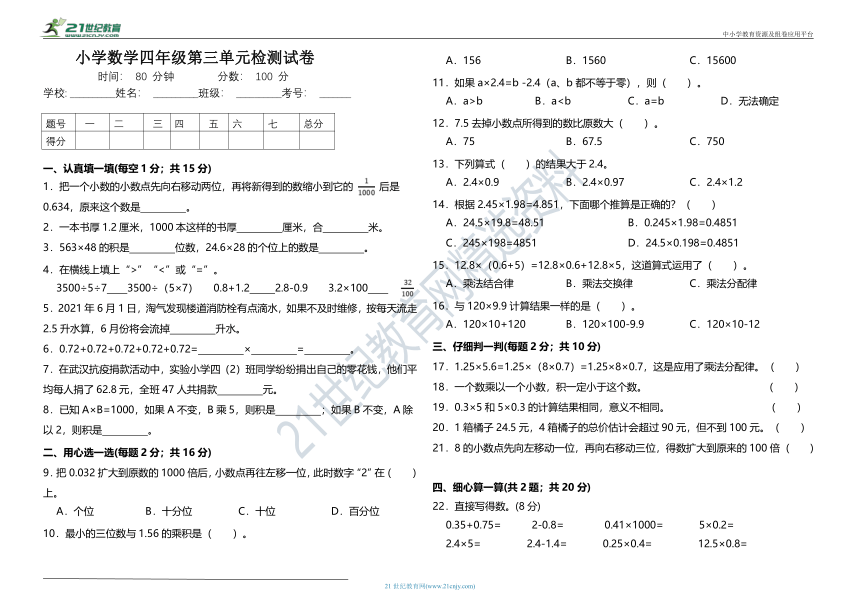
Task: Choose option "B. 乘法交换律" for question 15
Action: [x=599, y=283]
